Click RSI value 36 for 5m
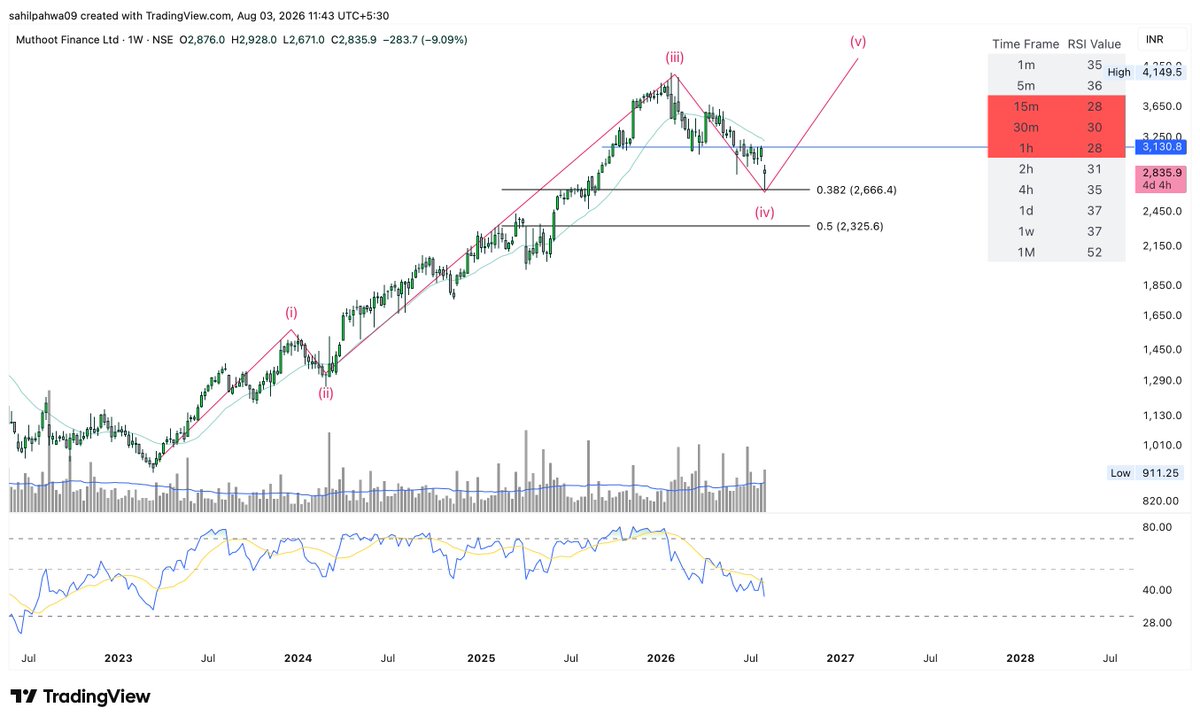Image resolution: width=1200 pixels, height=723 pixels. pos(1094,86)
